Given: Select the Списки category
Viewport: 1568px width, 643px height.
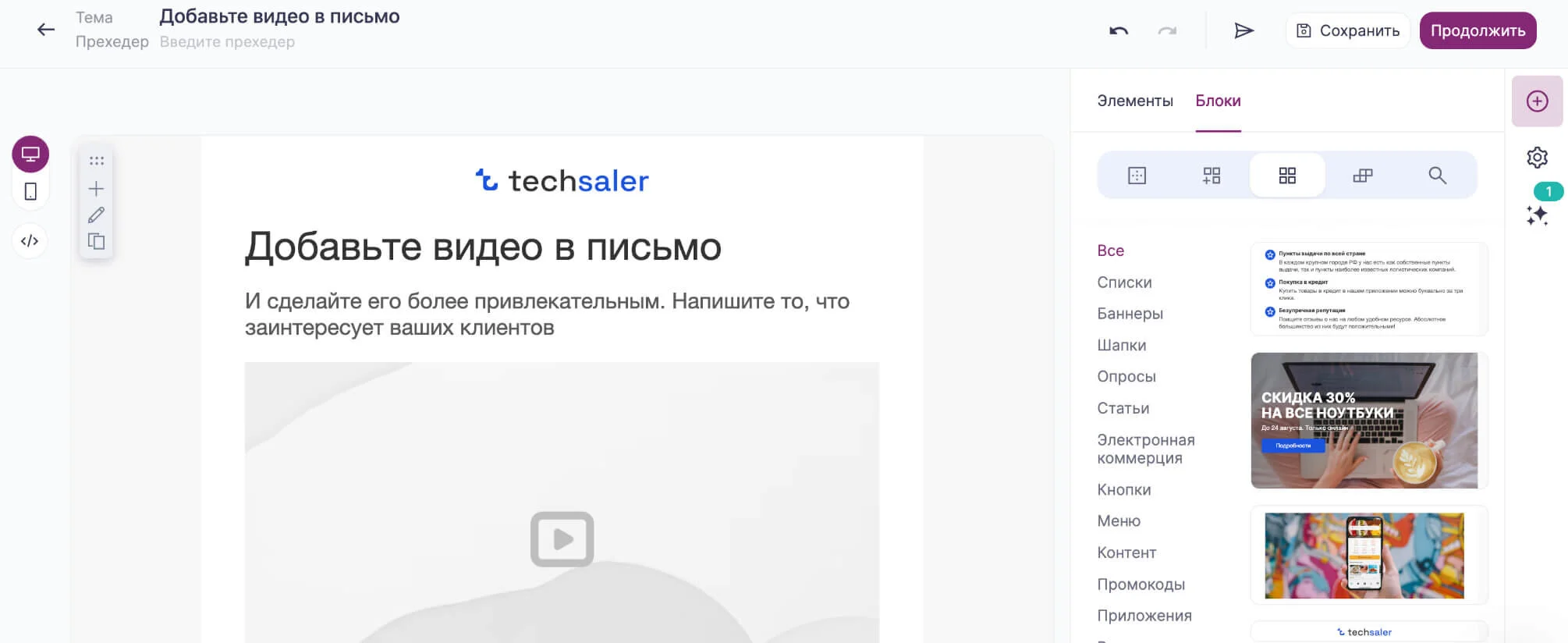Looking at the screenshot, I should coord(1124,282).
